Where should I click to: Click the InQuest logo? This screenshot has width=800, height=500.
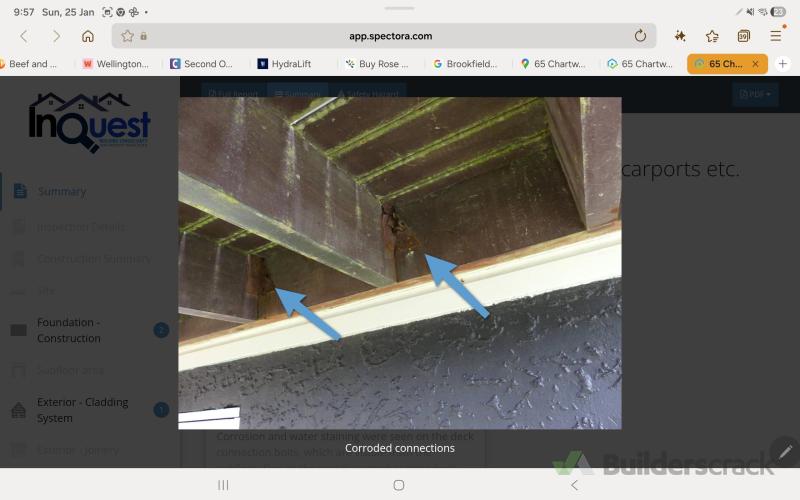click(x=89, y=122)
